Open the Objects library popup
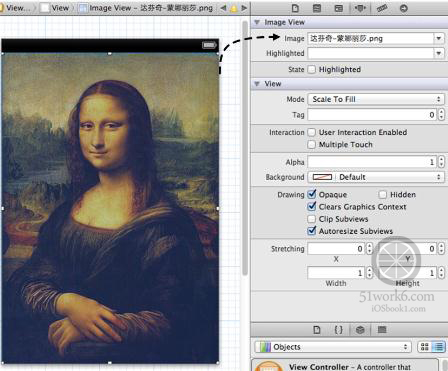The height and width of the screenshot is (371, 448). tap(332, 347)
